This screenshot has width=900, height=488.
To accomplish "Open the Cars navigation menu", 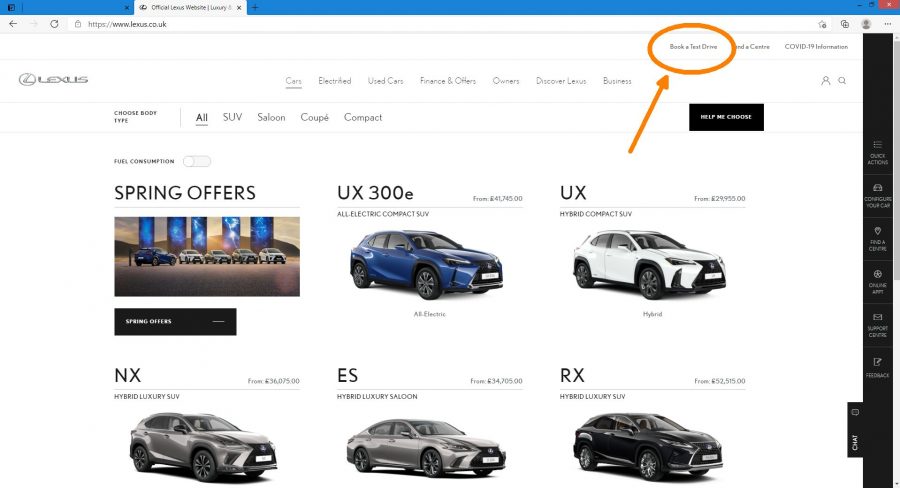I will (x=293, y=81).
